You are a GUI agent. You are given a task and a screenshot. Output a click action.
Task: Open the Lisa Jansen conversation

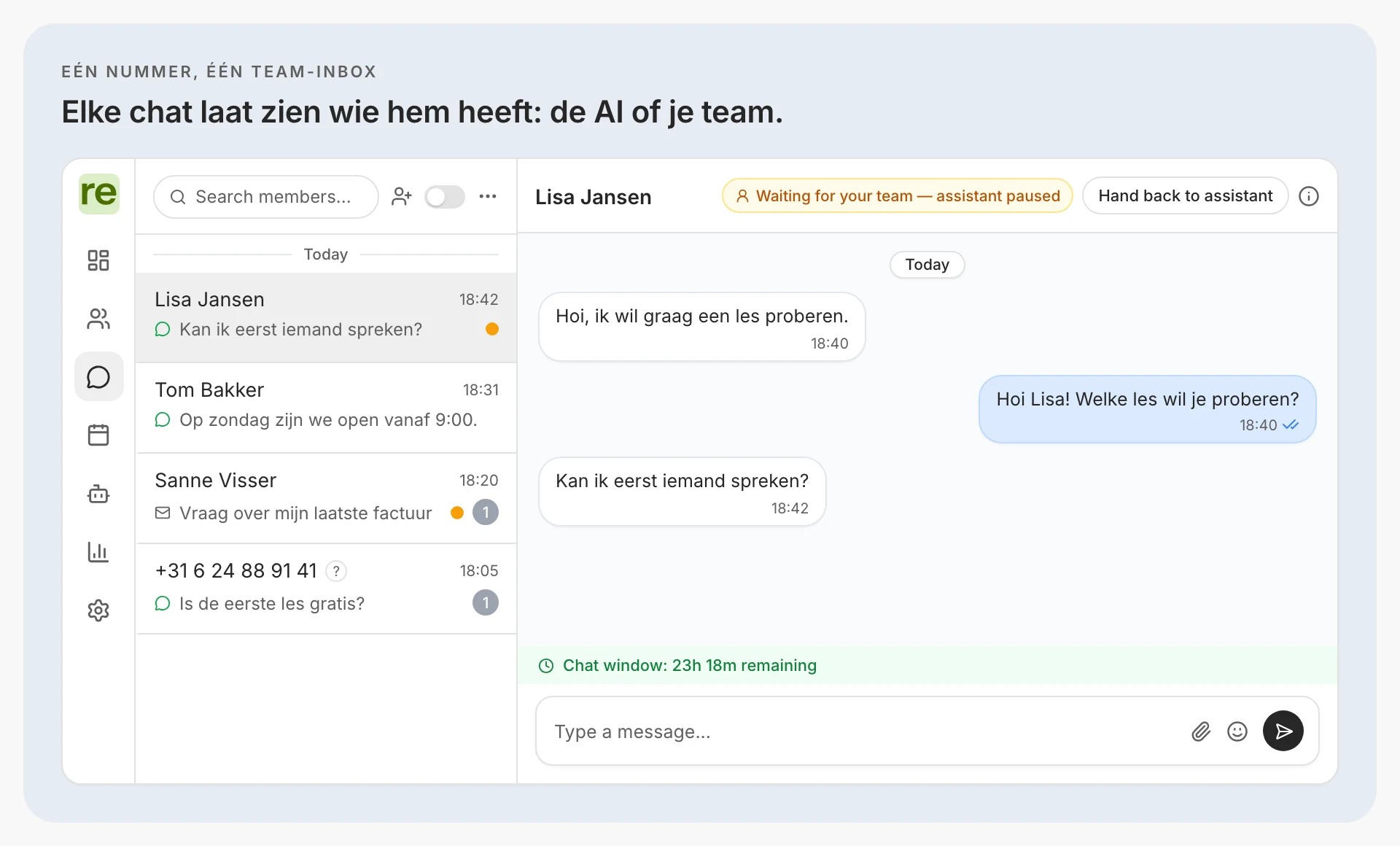click(326, 317)
